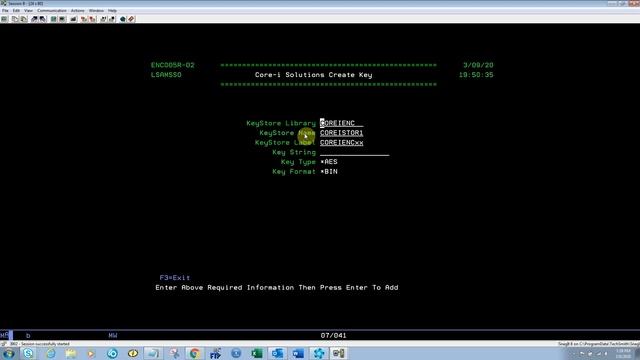Click the Key Format value *BIN
Image resolution: width=640 pixels, height=360 pixels.
tap(329, 172)
